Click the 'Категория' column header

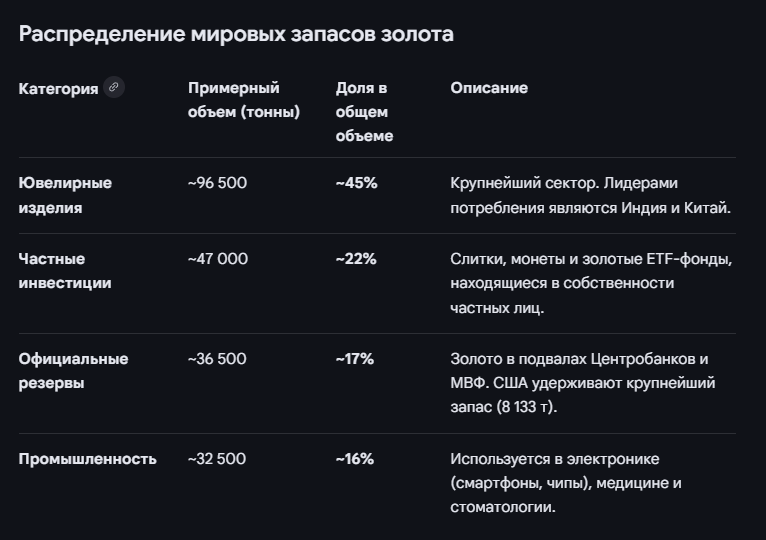pos(58,88)
